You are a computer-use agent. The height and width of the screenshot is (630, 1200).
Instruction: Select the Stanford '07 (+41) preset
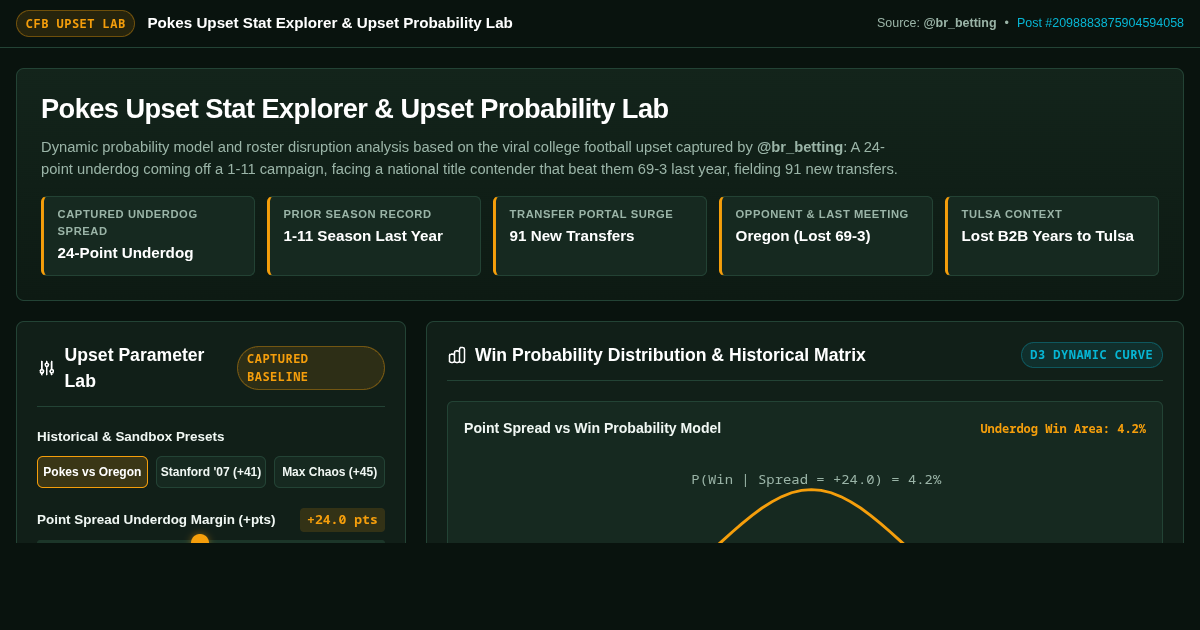click(211, 472)
